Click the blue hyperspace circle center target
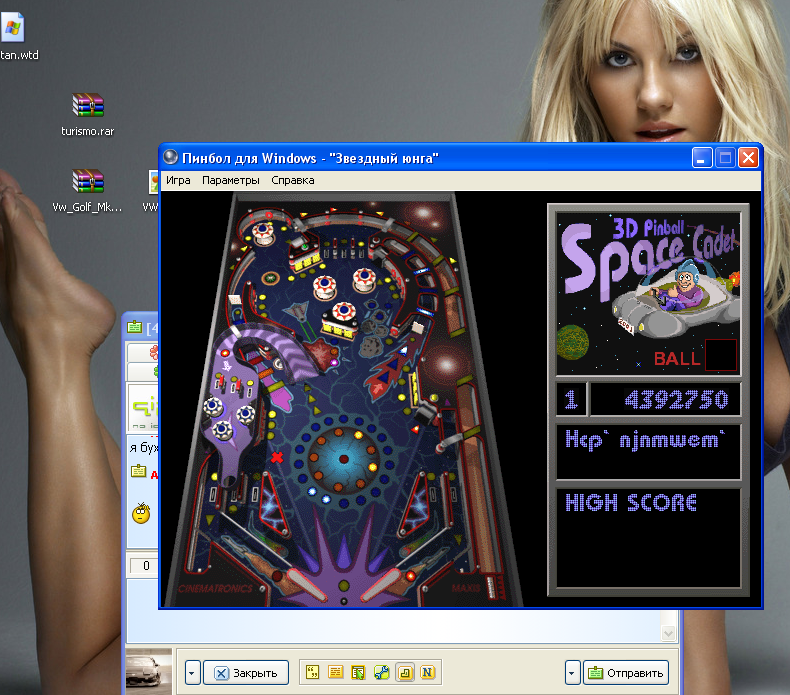The width and height of the screenshot is (790, 695). (x=343, y=459)
